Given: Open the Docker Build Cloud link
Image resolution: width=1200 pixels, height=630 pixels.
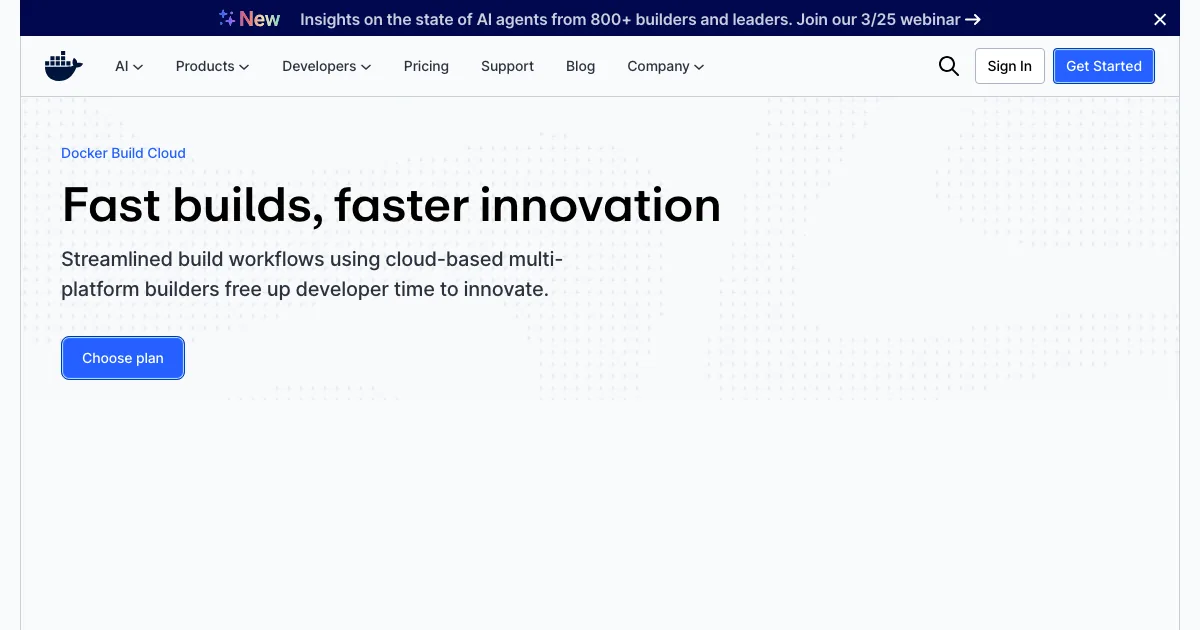Looking at the screenshot, I should coord(123,153).
